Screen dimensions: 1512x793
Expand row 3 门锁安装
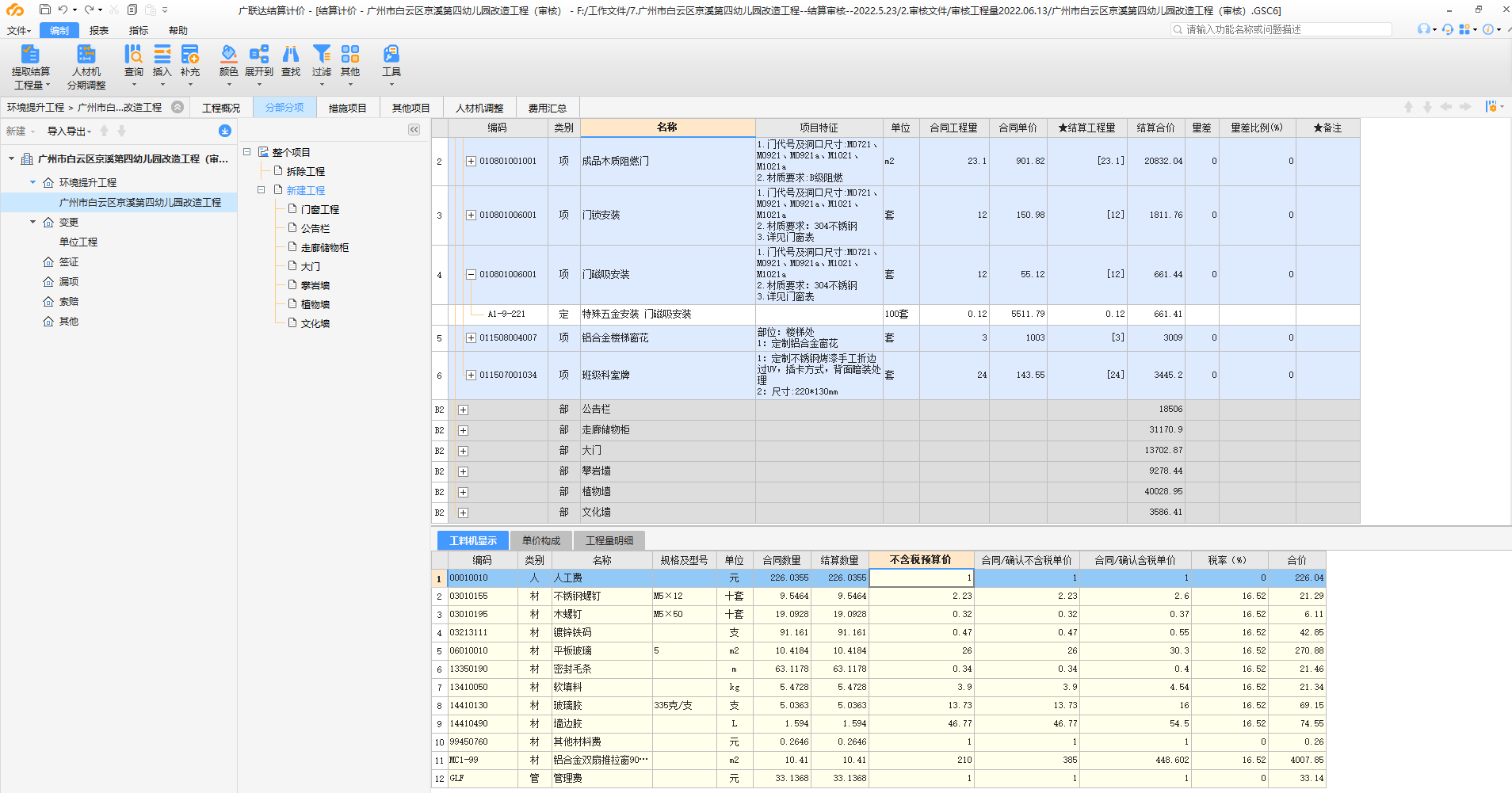471,215
